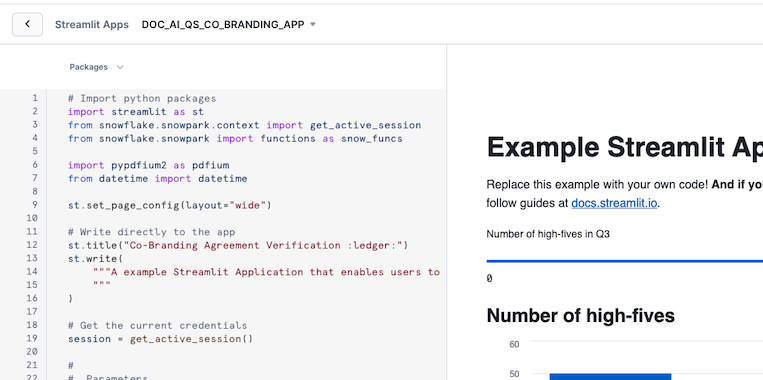This screenshot has height=380, width=763.
Task: Click the 'functions as snow_funcs' import line
Action: [235, 138]
